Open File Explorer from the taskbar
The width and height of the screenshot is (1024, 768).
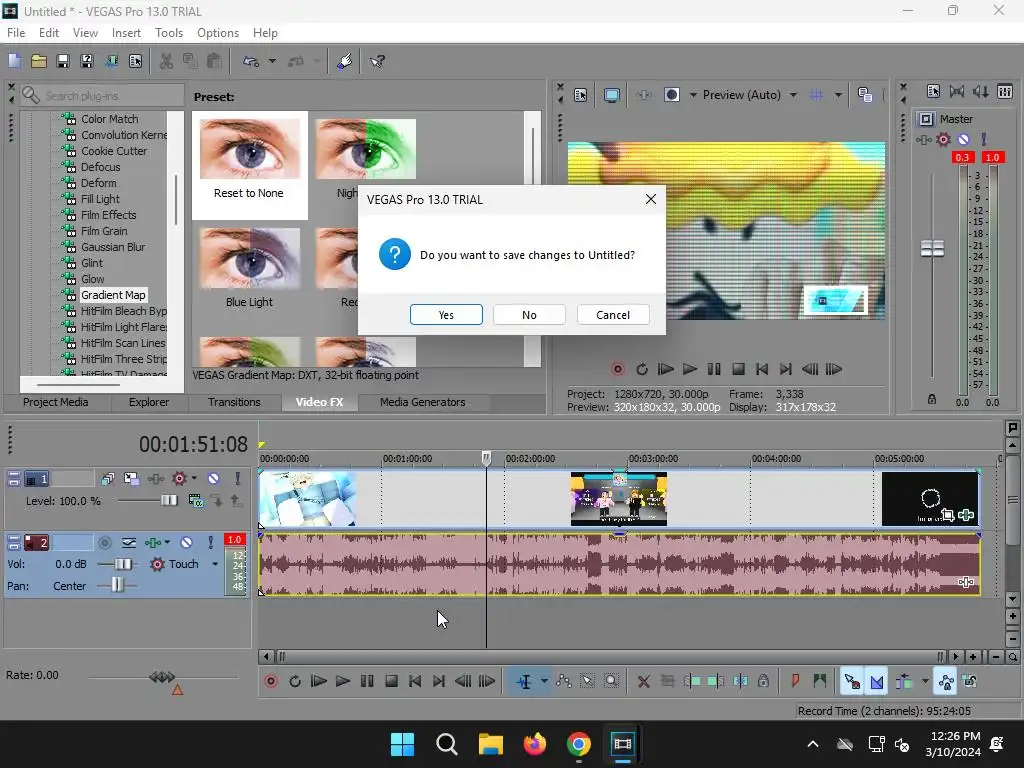490,744
